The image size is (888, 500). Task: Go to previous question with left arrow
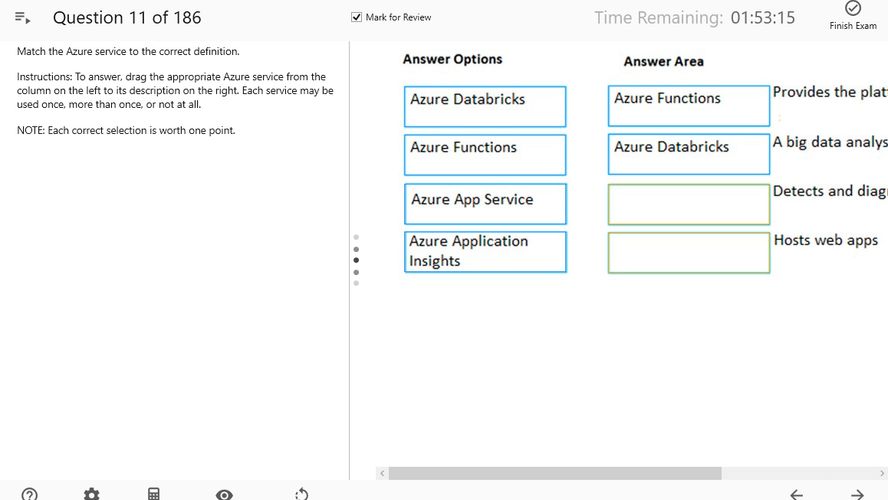click(x=796, y=494)
